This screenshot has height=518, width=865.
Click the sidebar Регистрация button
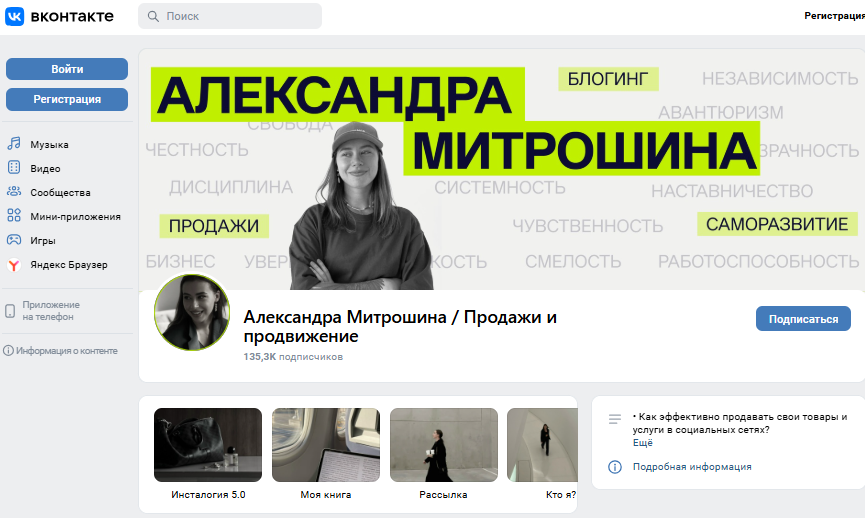pos(67,99)
